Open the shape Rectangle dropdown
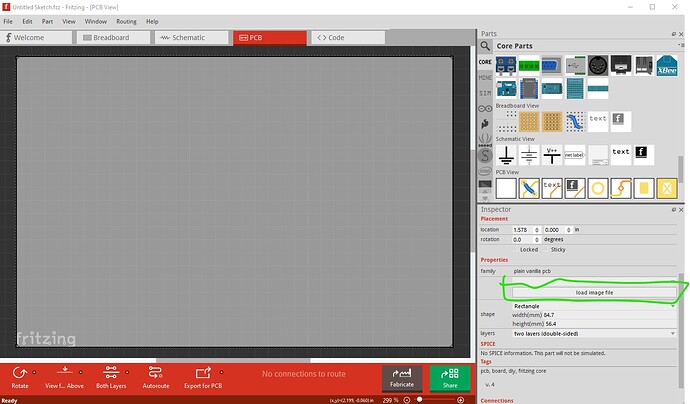 [594, 306]
